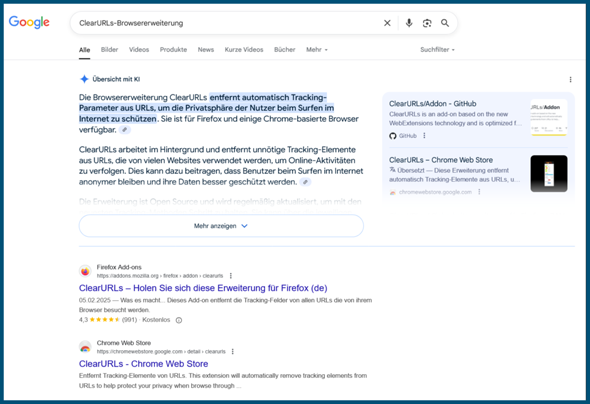Viewport: 590px width, 404px height.
Task: Select the Alle tab
Action: [x=84, y=50]
